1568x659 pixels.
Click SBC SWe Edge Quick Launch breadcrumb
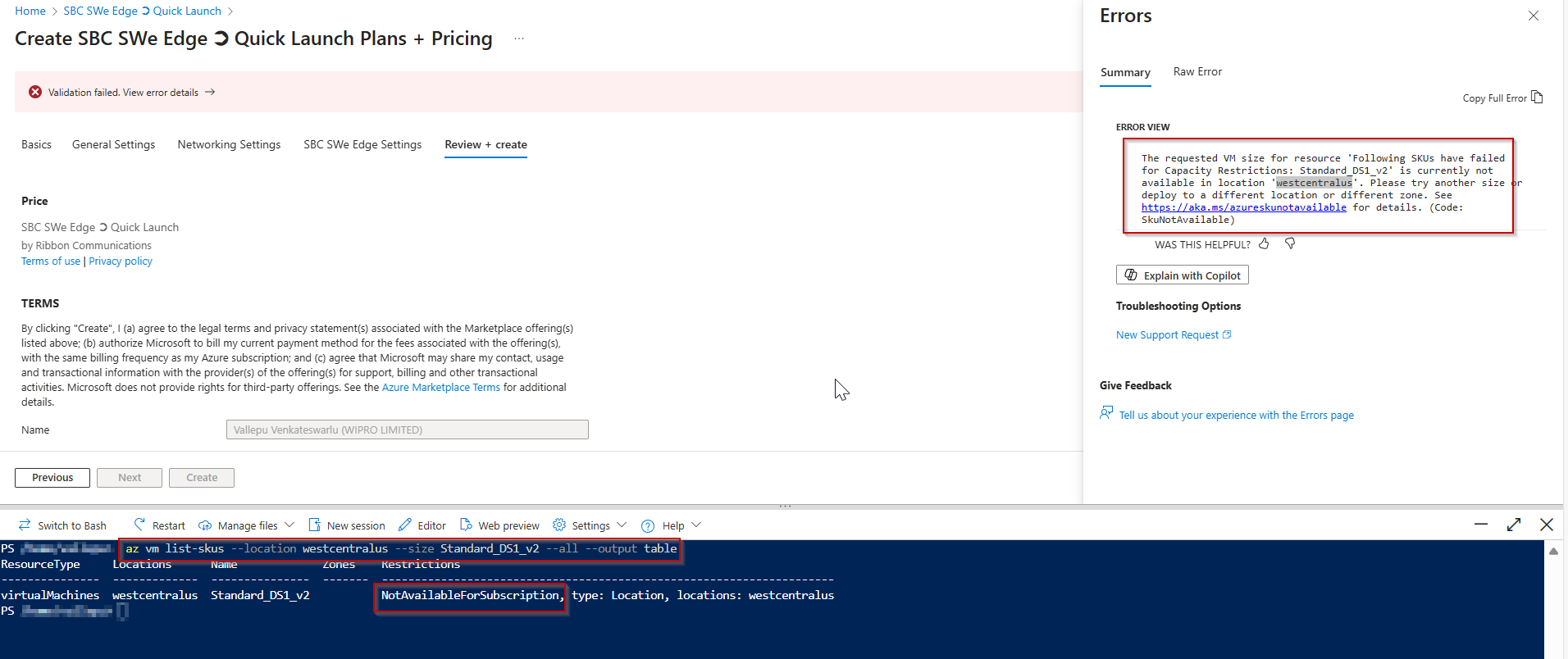tap(143, 11)
